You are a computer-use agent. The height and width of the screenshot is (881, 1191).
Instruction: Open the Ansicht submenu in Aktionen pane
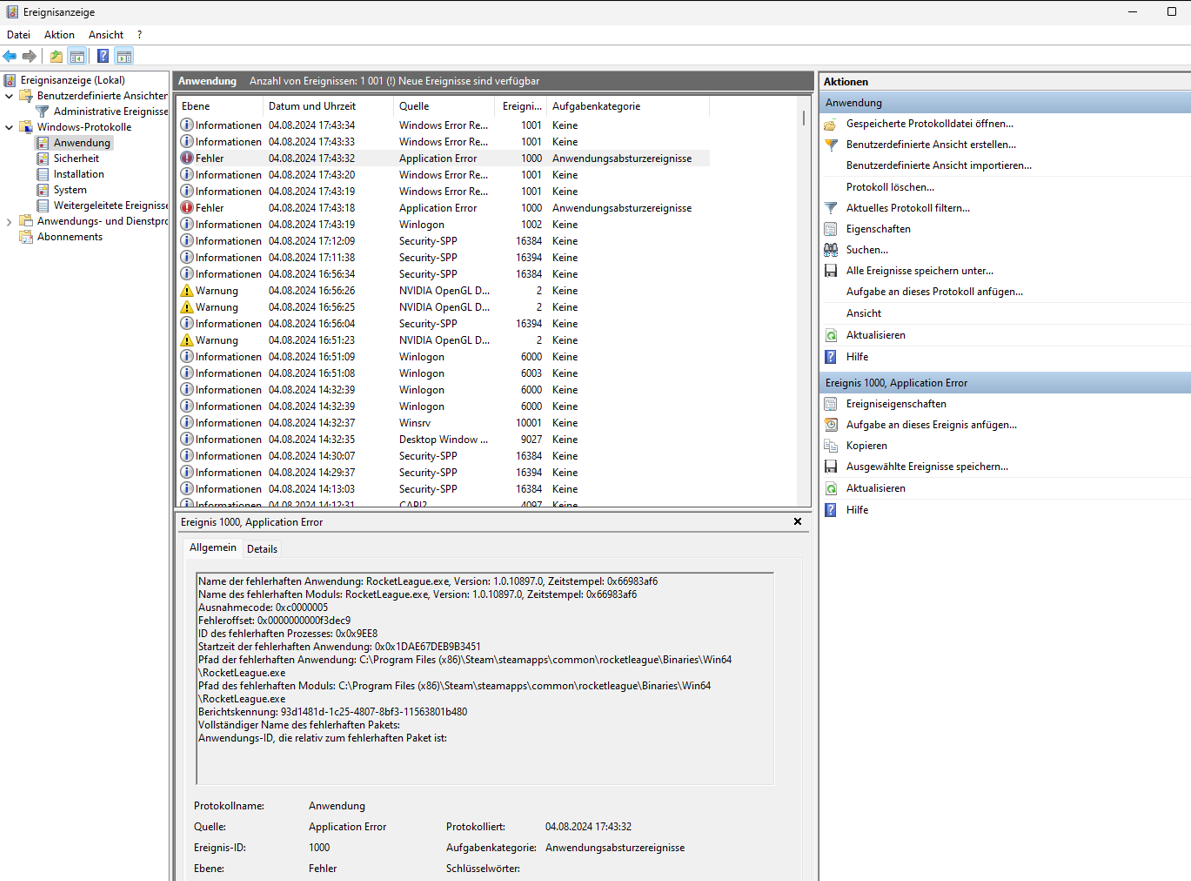864,313
